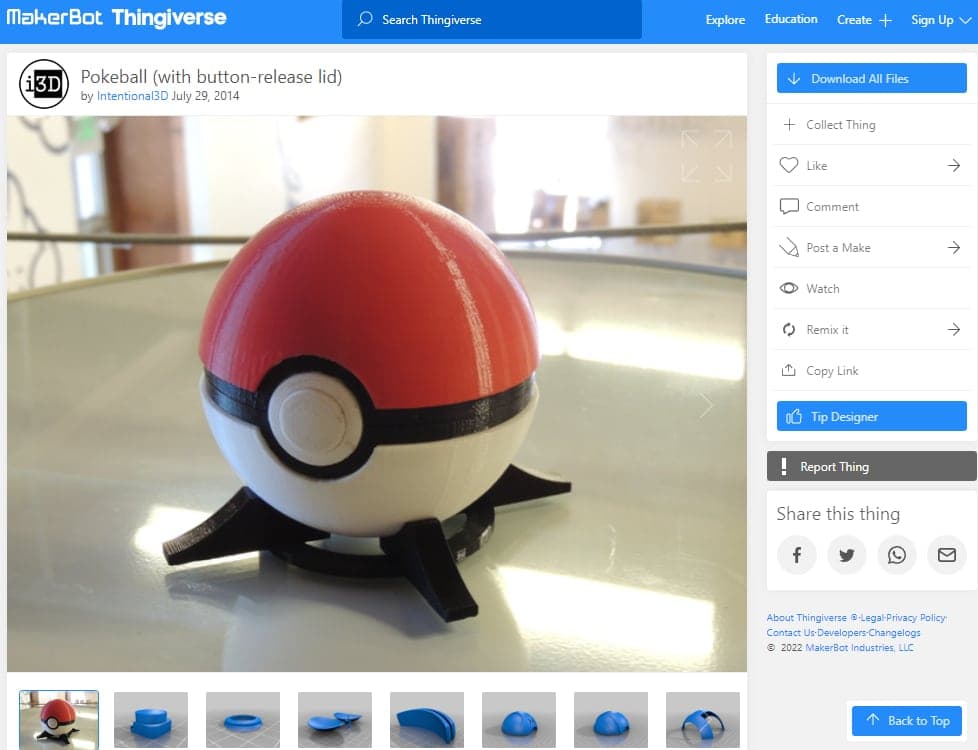Click the Report Thing exclamation icon
The height and width of the screenshot is (750, 978).
tap(784, 466)
